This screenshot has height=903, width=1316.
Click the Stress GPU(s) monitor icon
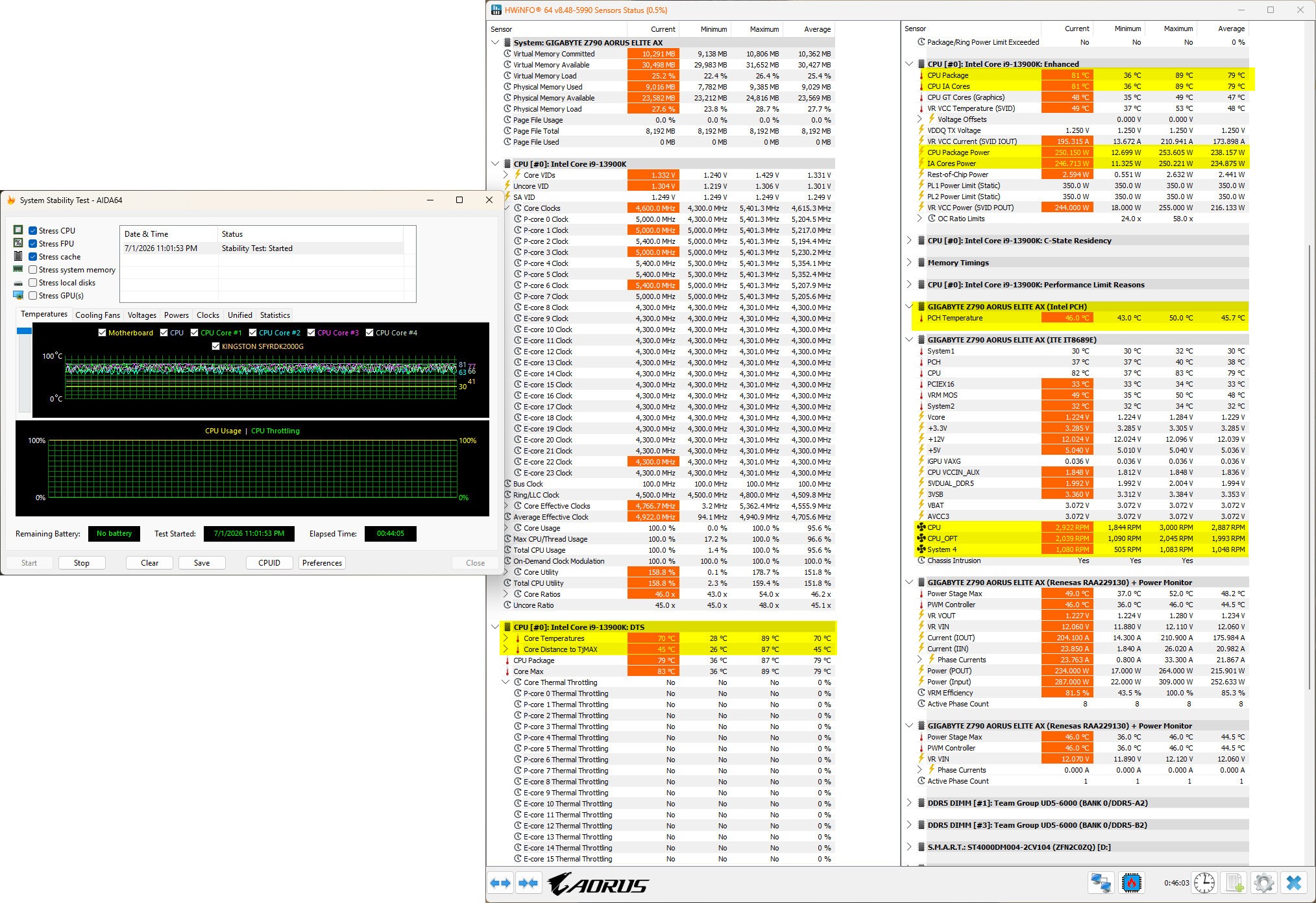click(x=18, y=296)
